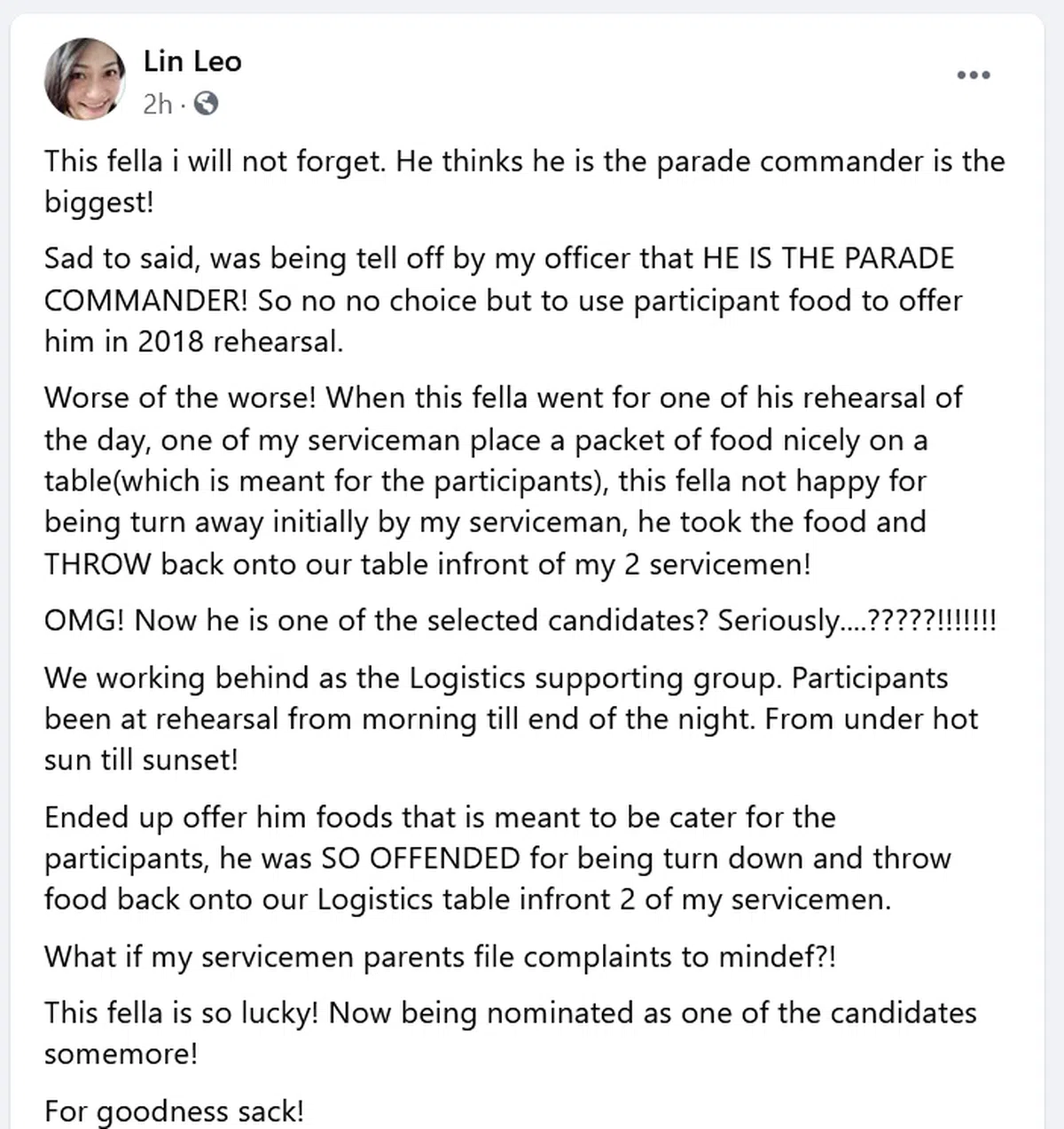Click the paragraph starting "This fella is so lucky!"
Image resolution: width=1064 pixels, height=1129 pixels.
point(510,1032)
